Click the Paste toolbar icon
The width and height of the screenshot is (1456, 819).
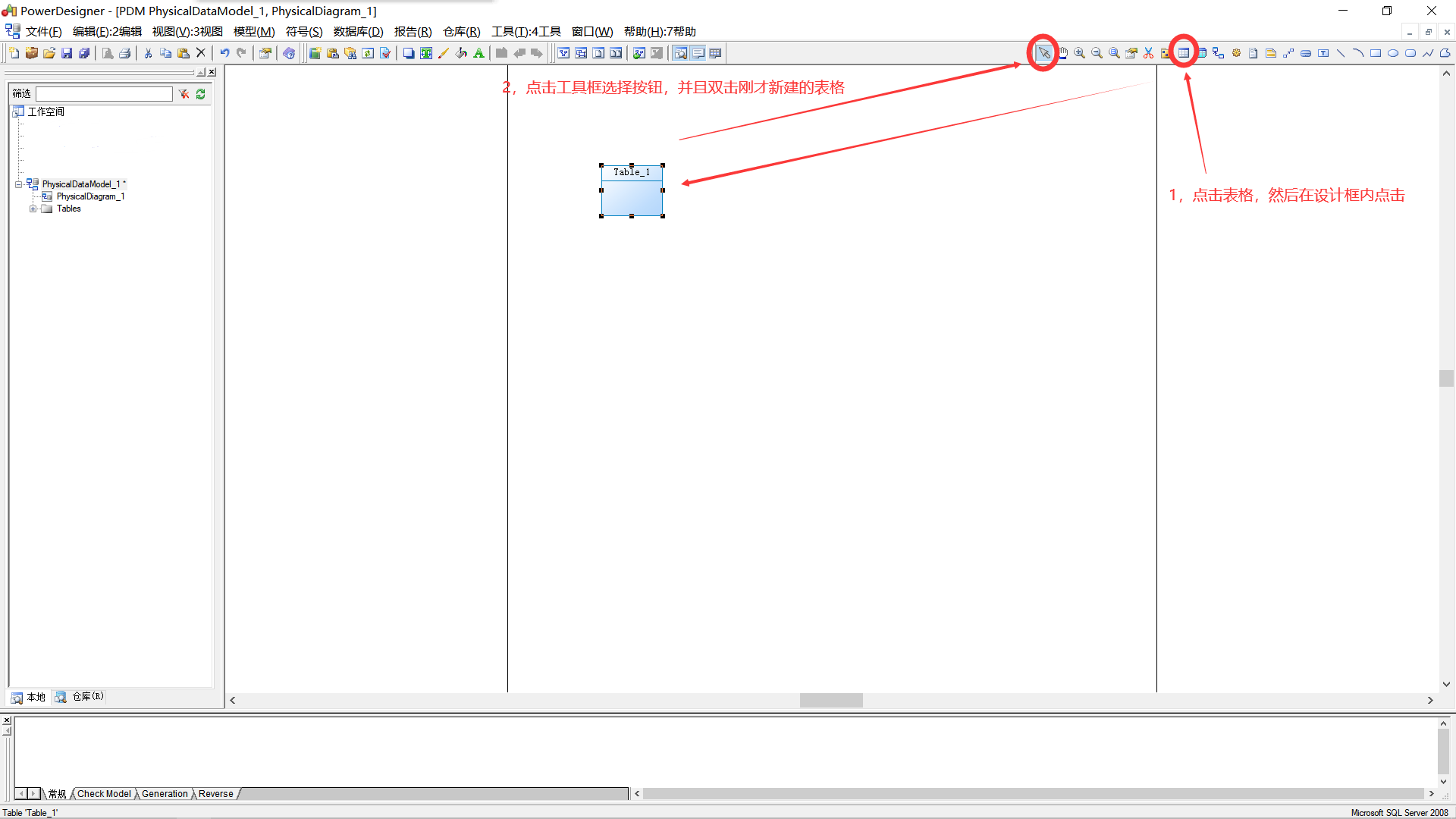tap(184, 53)
